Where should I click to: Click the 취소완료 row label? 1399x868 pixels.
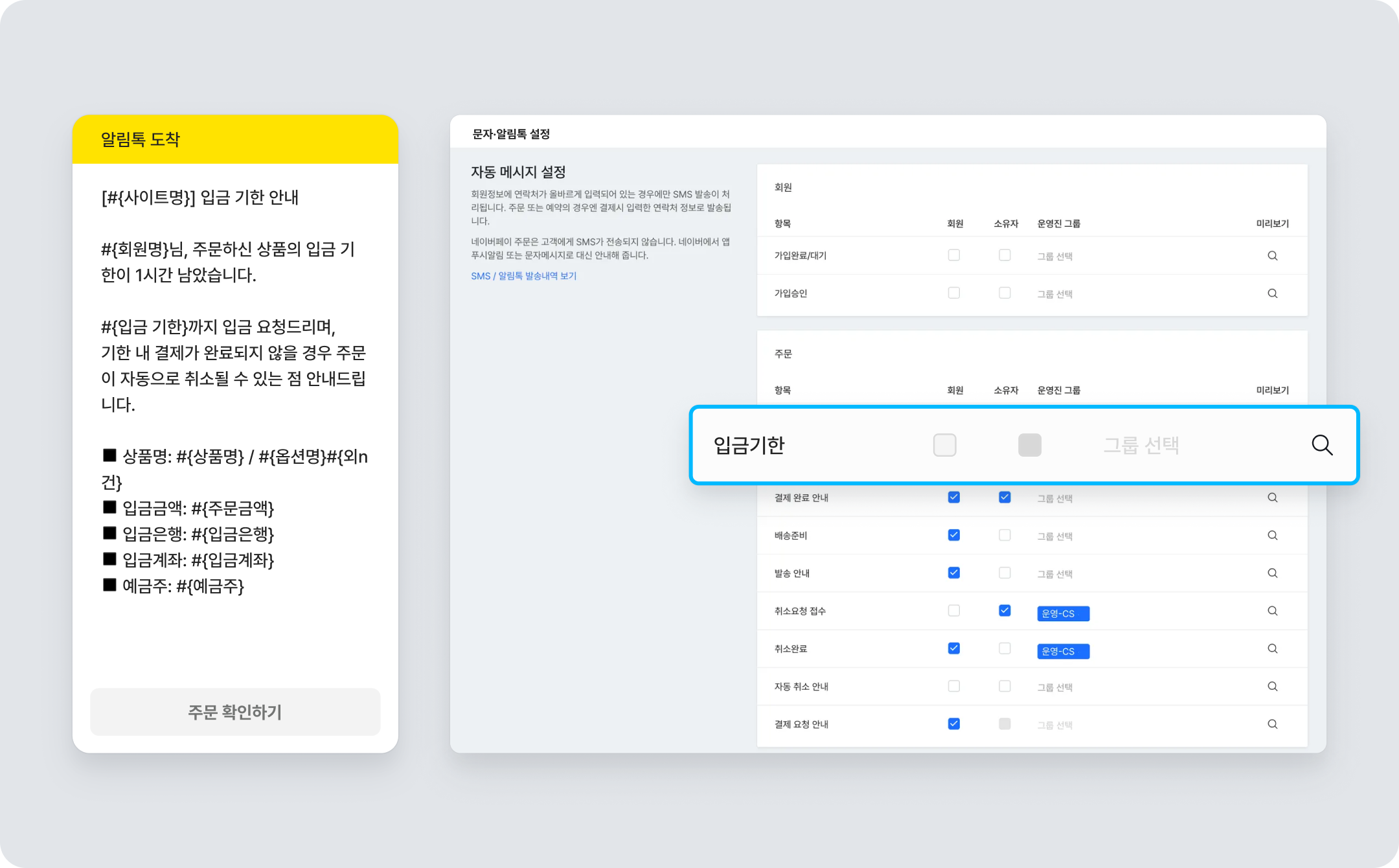pos(790,648)
